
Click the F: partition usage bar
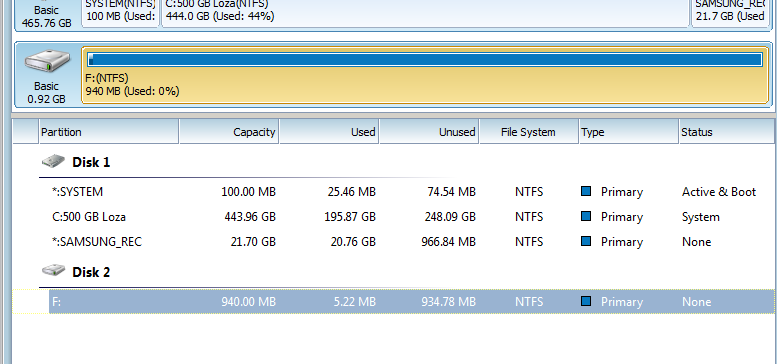tap(425, 60)
